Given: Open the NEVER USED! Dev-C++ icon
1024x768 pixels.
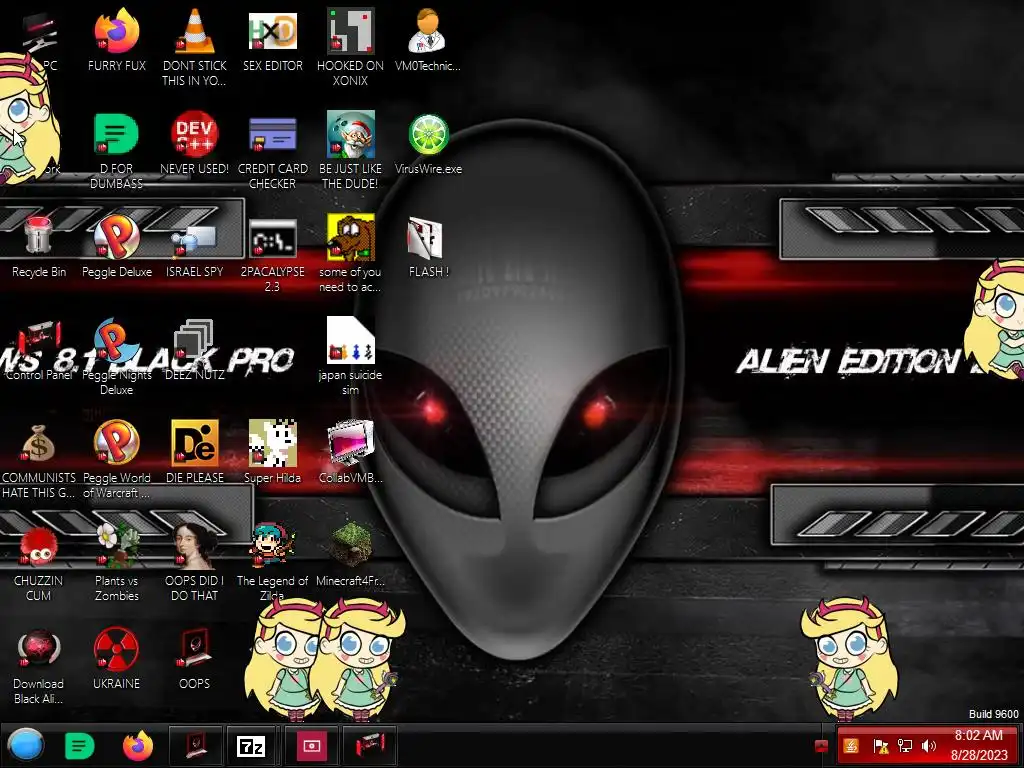Looking at the screenshot, I should coord(195,135).
